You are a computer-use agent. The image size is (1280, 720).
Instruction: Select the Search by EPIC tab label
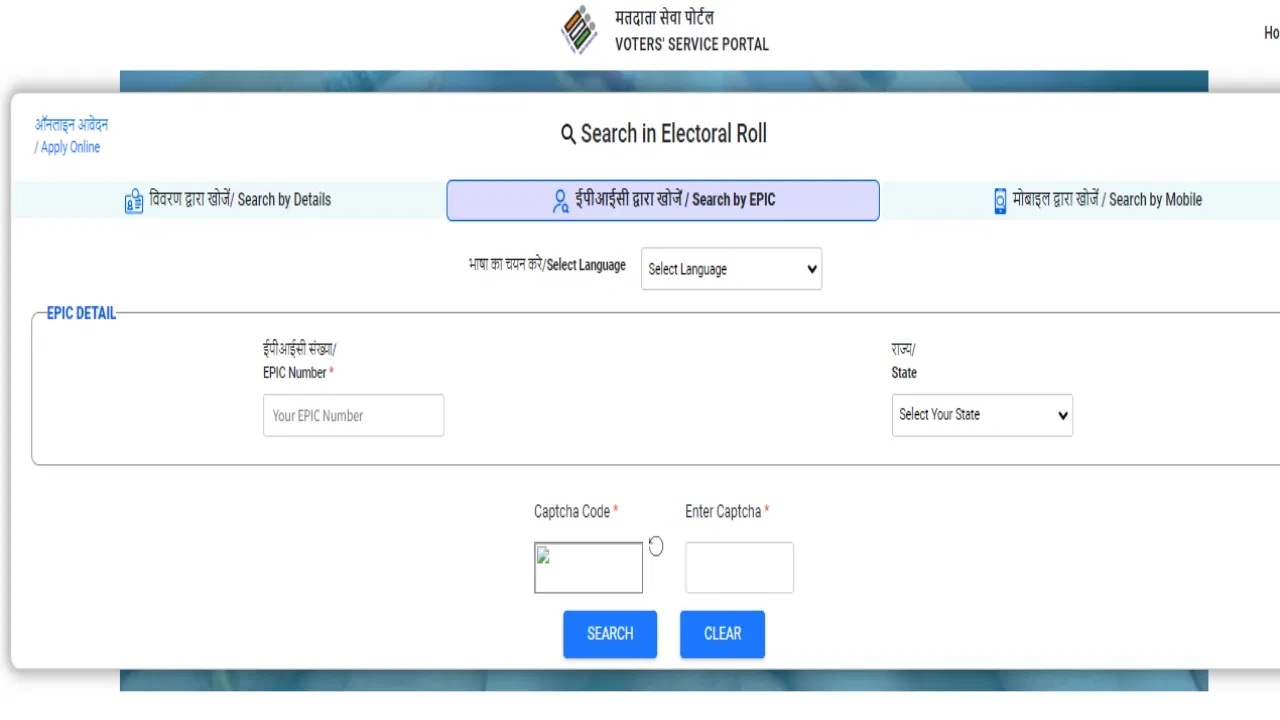point(675,200)
